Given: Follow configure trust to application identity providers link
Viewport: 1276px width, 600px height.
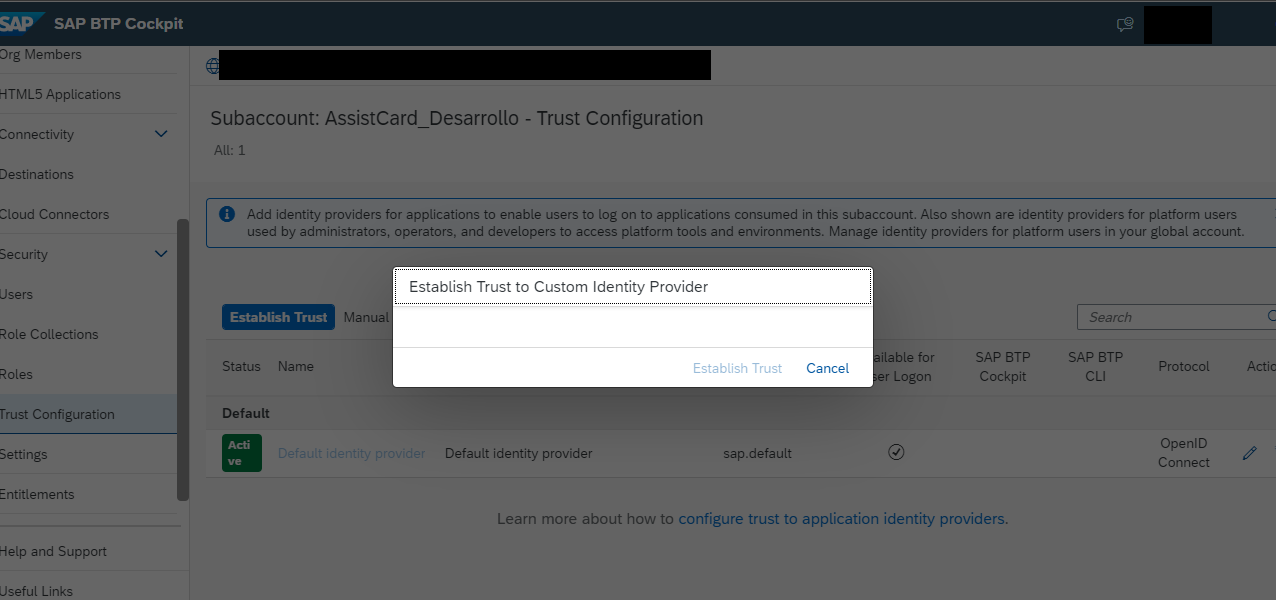Looking at the screenshot, I should 843,519.
